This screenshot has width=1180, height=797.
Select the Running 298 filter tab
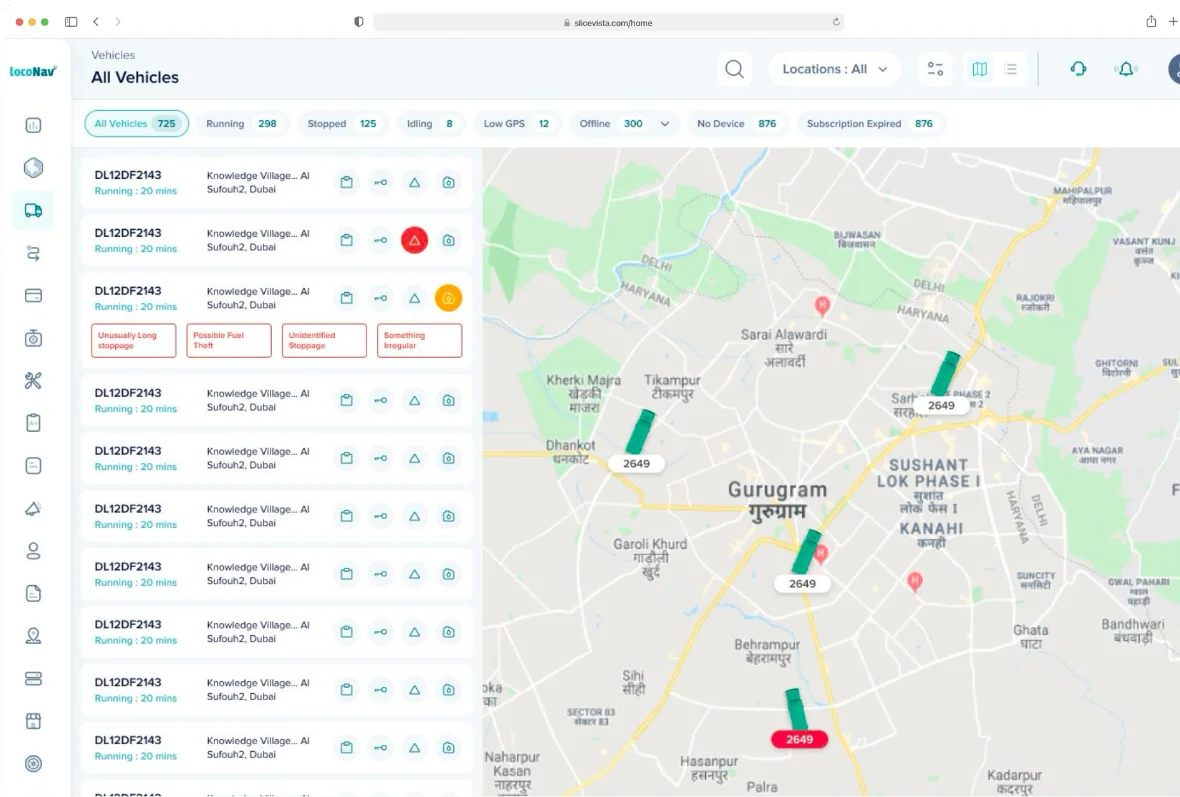[x=241, y=124]
